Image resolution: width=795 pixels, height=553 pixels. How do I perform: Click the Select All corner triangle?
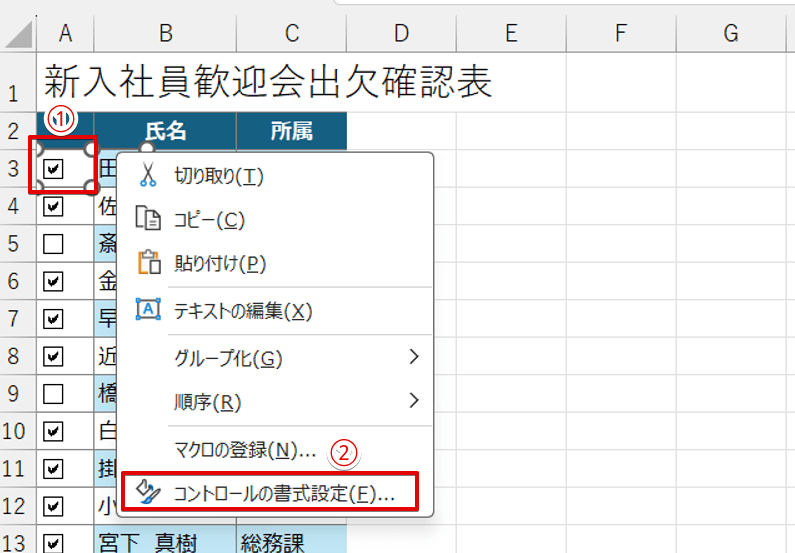click(x=19, y=34)
